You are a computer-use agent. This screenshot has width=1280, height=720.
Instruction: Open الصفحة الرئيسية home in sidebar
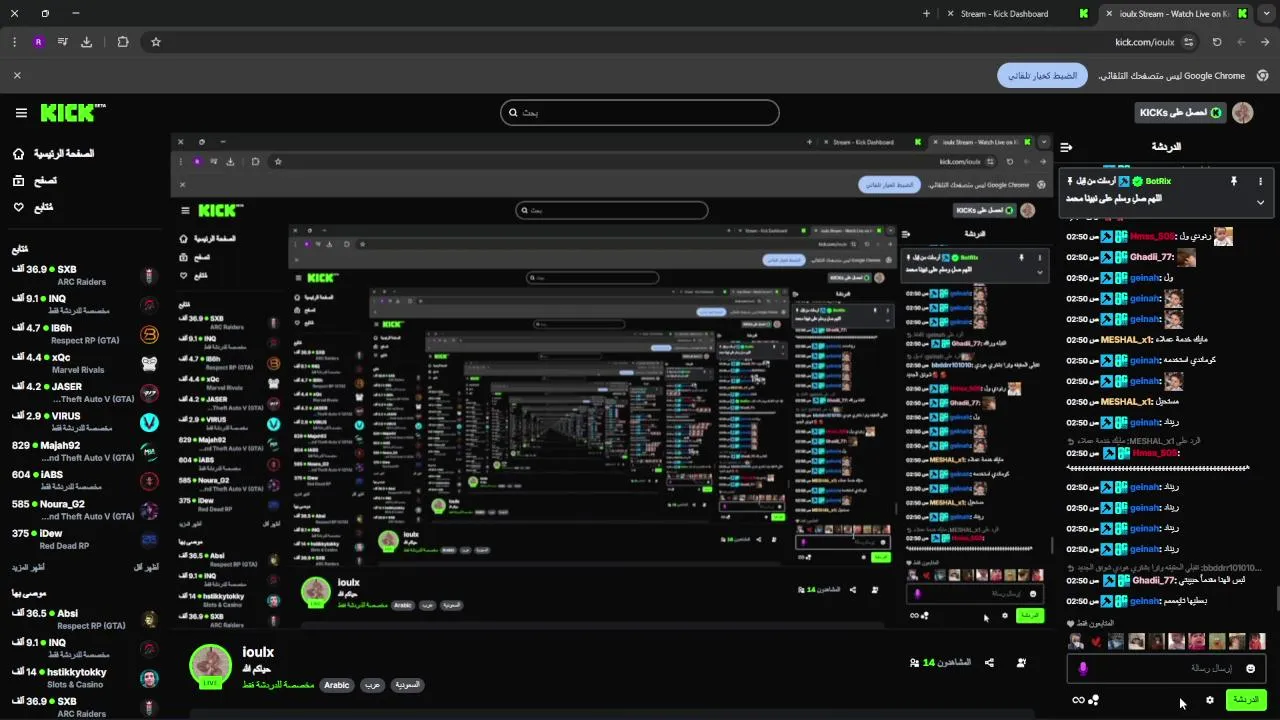point(54,153)
